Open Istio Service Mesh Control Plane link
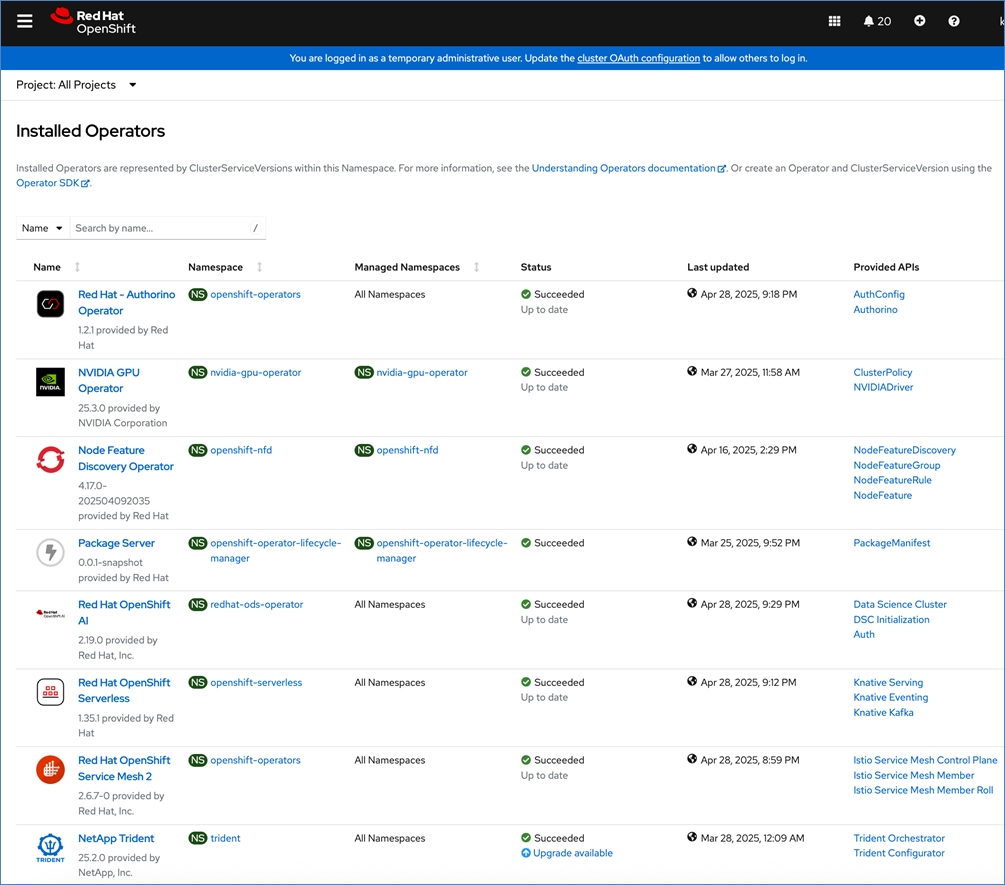1005x885 pixels. 925,760
